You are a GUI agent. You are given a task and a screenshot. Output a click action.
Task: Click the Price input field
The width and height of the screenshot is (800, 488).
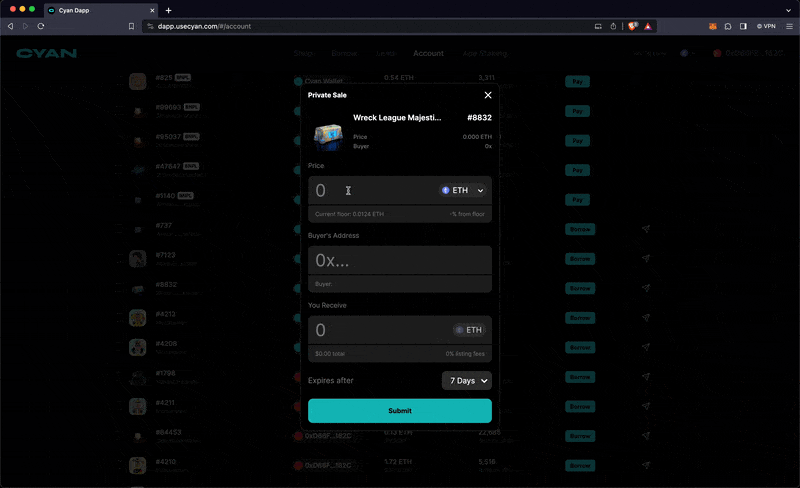coord(373,190)
